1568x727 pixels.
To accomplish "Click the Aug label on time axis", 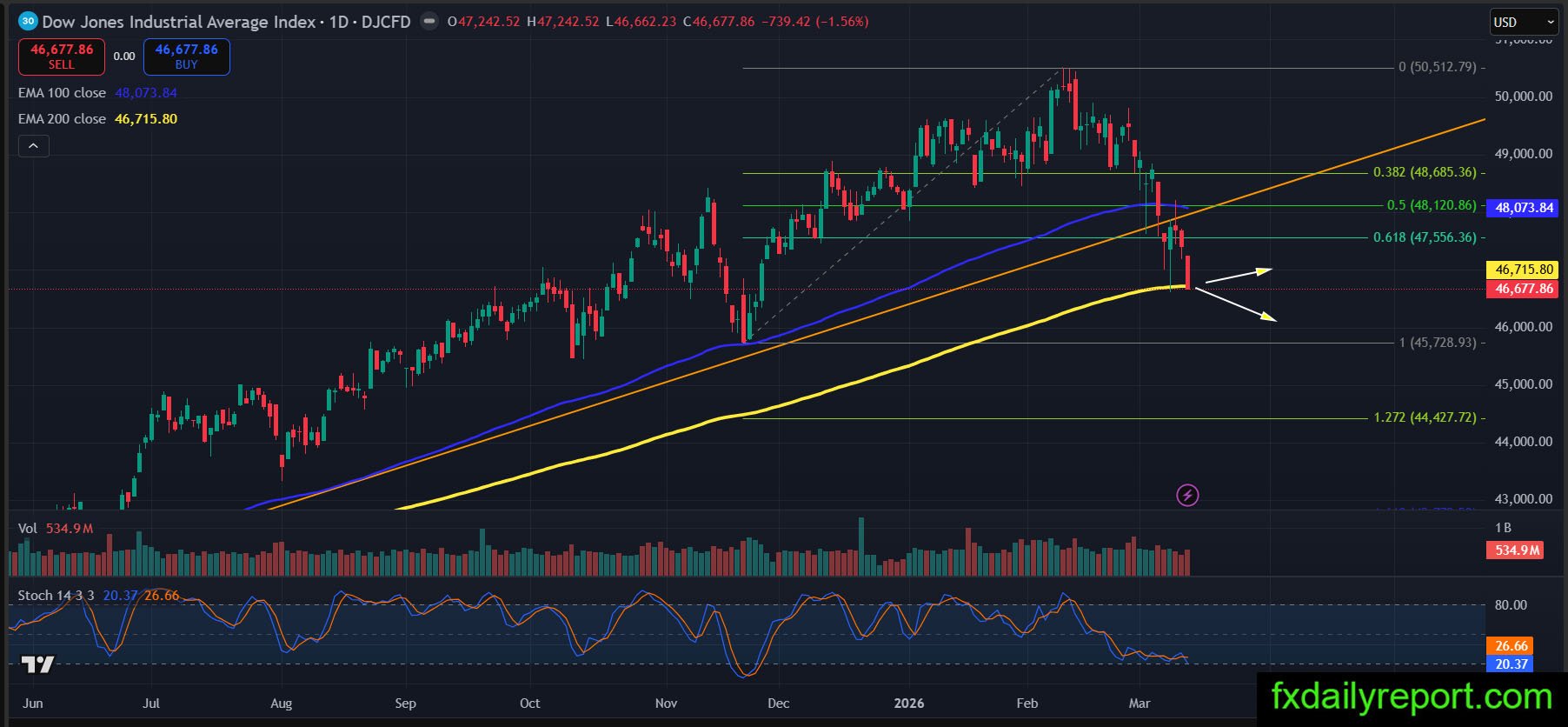I will [281, 704].
